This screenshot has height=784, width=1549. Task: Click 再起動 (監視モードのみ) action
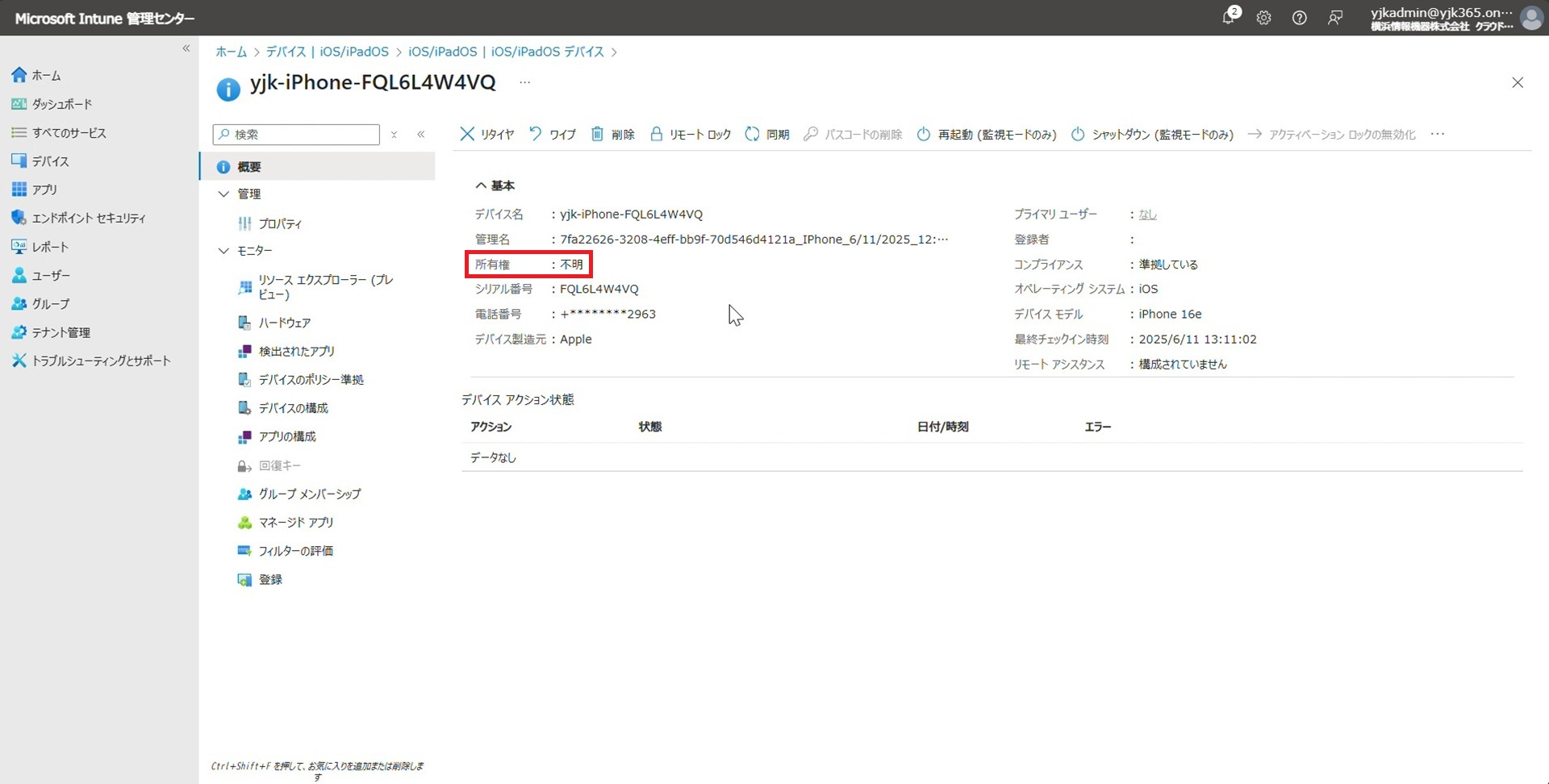(987, 135)
